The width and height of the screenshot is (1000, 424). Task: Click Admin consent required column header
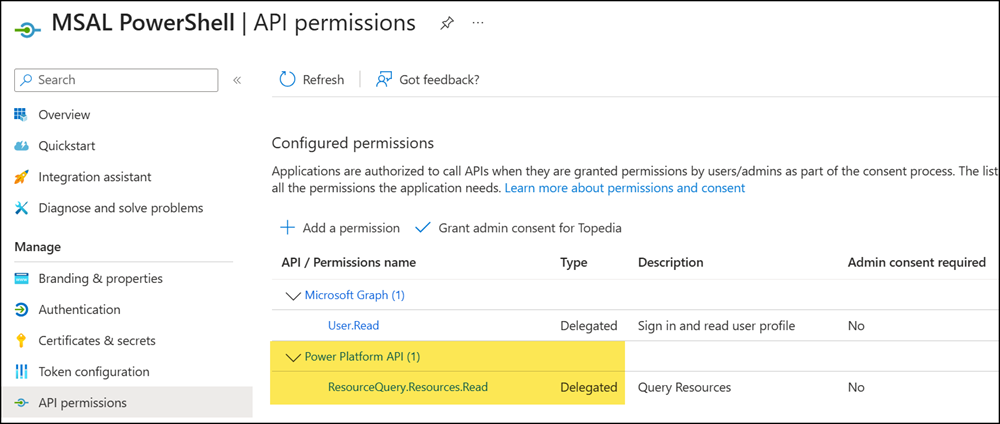point(916,263)
